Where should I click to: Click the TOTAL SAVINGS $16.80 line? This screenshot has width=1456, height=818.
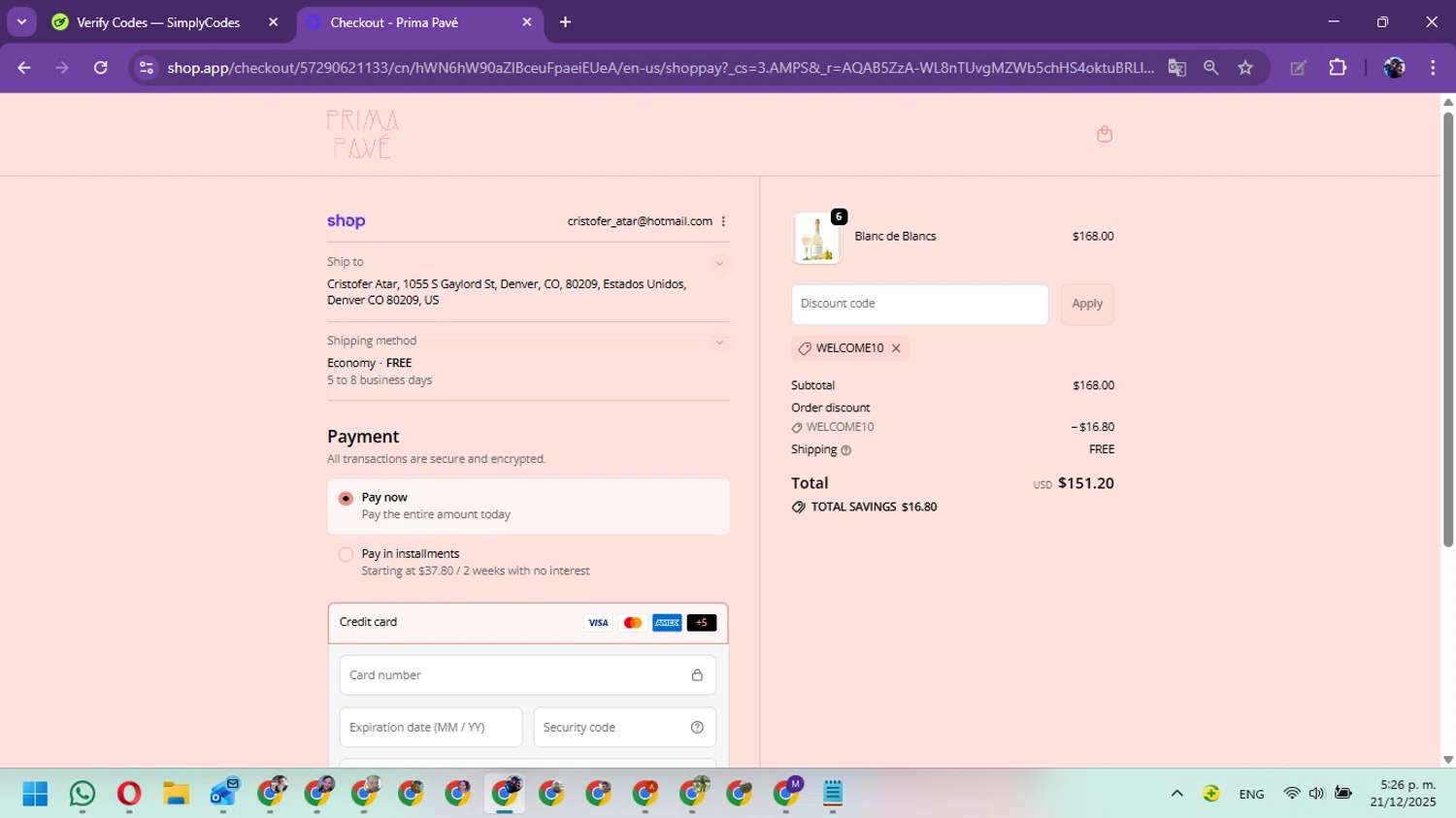coord(865,507)
